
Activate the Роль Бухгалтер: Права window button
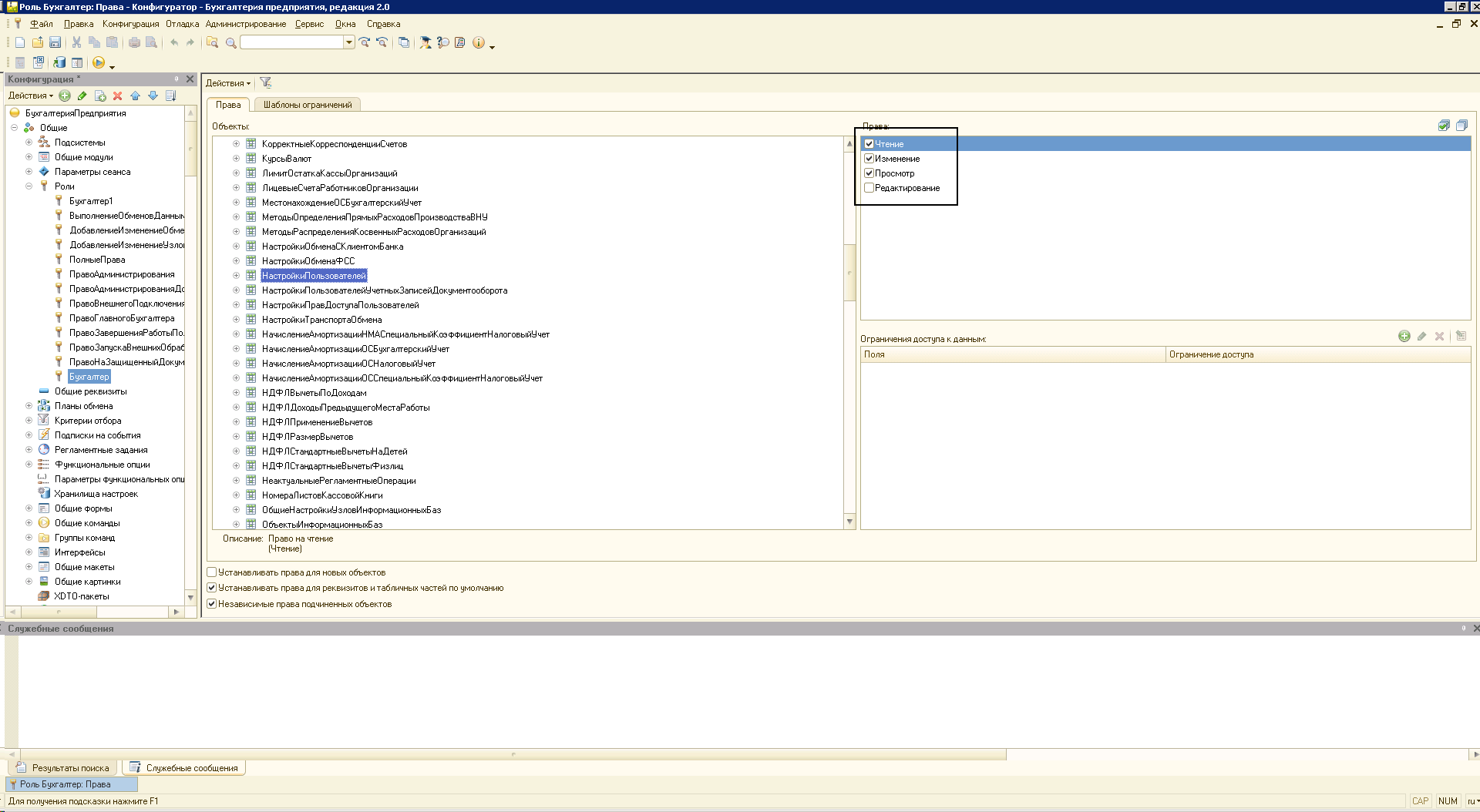(72, 784)
